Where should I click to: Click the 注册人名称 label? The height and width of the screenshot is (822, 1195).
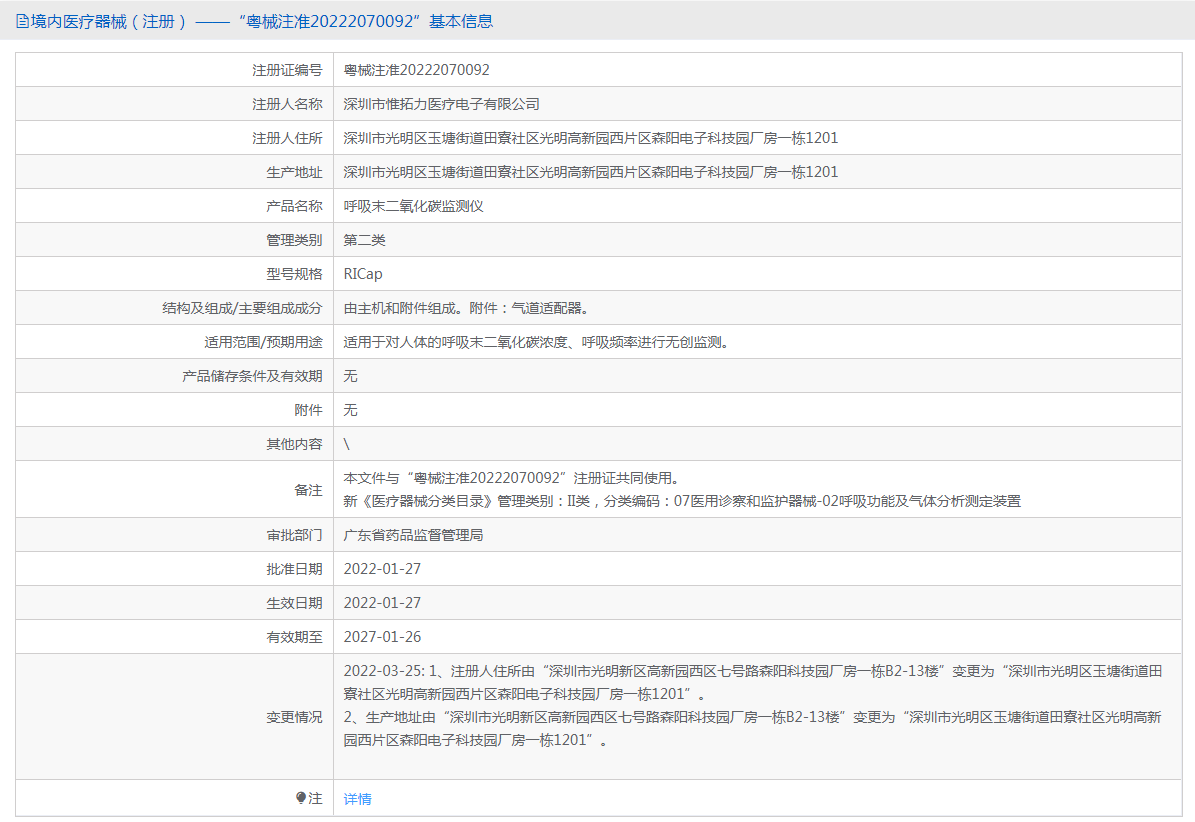pos(287,104)
